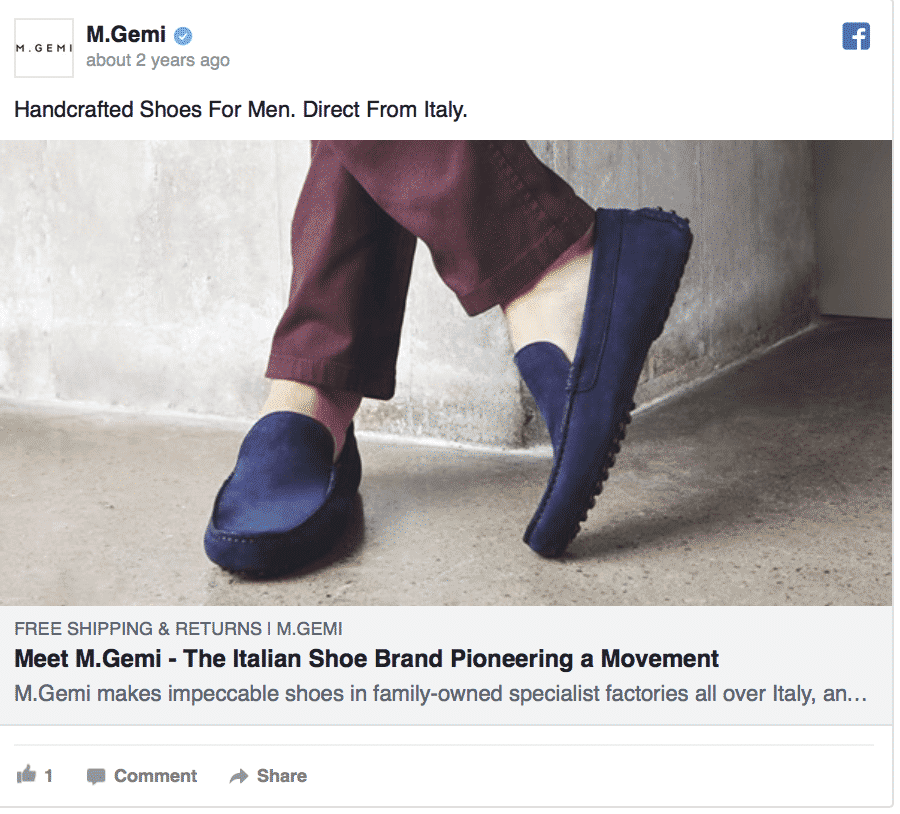Click 'FREE SHIPPING & RETURNS | M.GEMI' caption

click(x=178, y=629)
